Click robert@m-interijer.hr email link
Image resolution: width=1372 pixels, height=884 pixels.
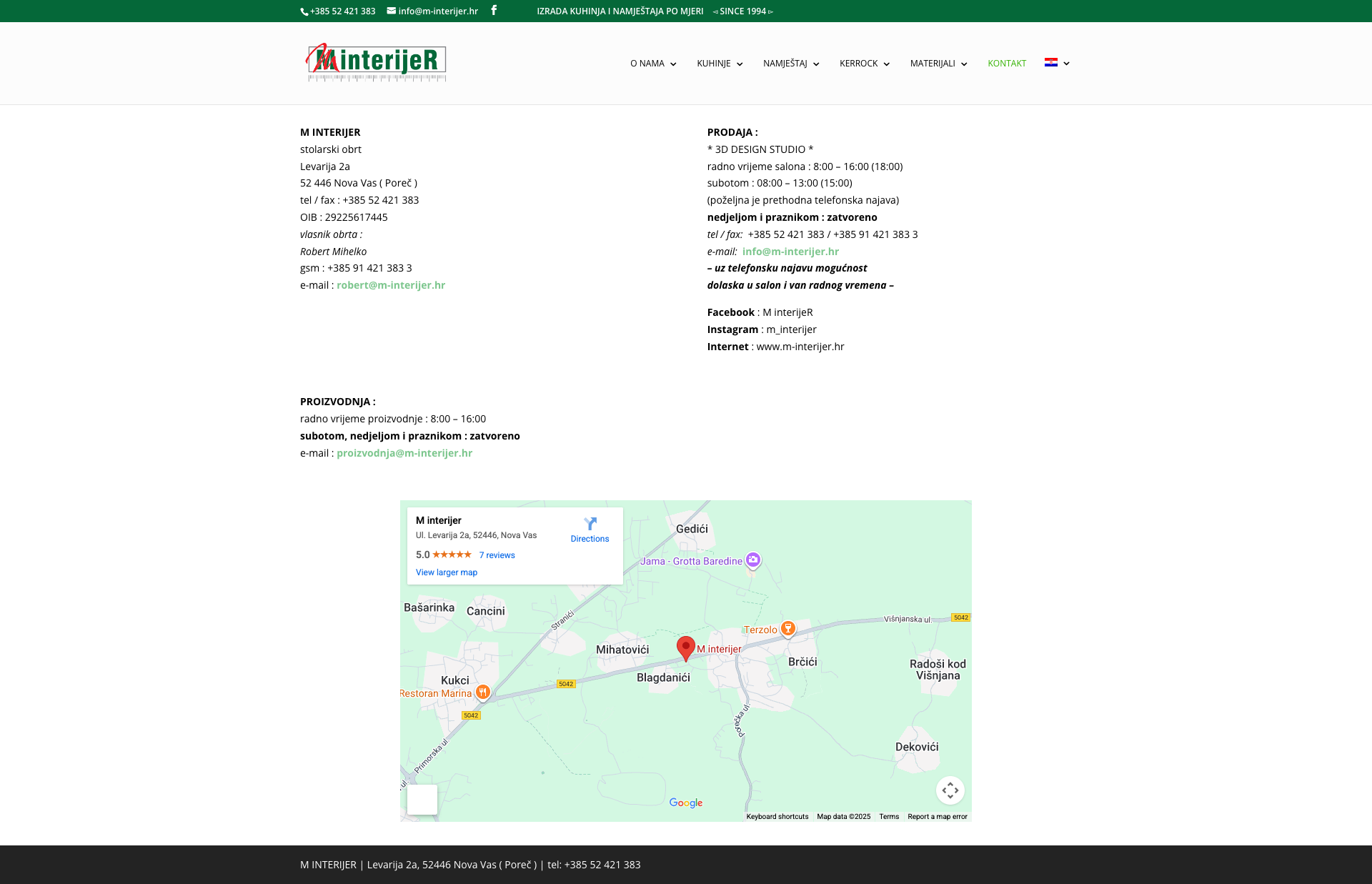[x=391, y=285]
